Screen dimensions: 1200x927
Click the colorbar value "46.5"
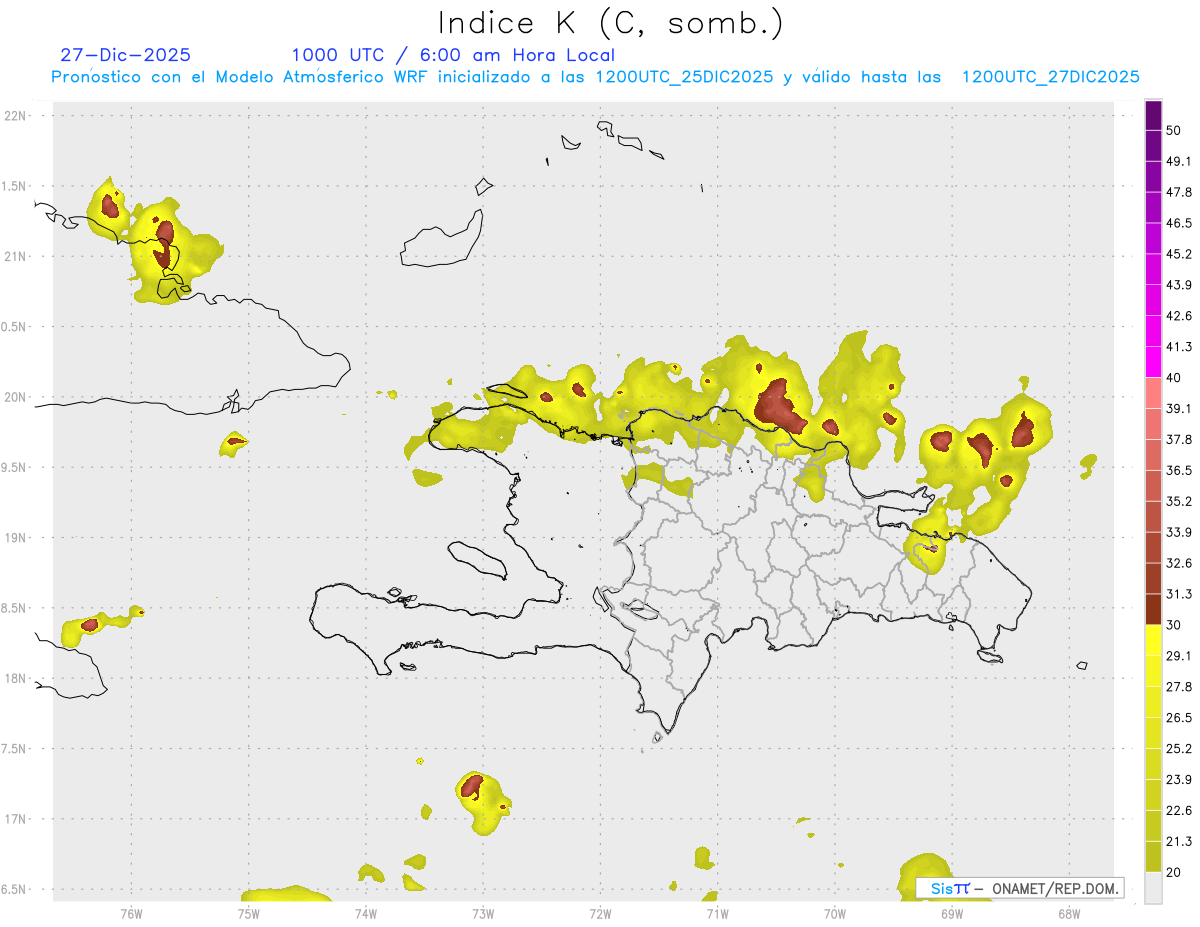[1178, 223]
